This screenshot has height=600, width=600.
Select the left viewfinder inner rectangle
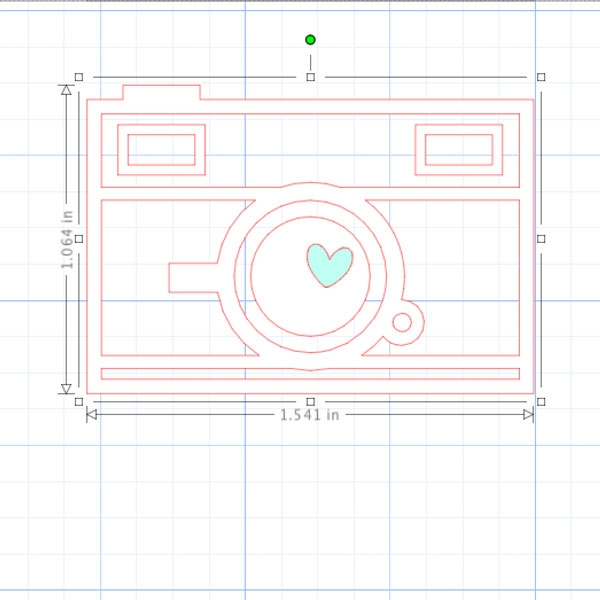161,150
